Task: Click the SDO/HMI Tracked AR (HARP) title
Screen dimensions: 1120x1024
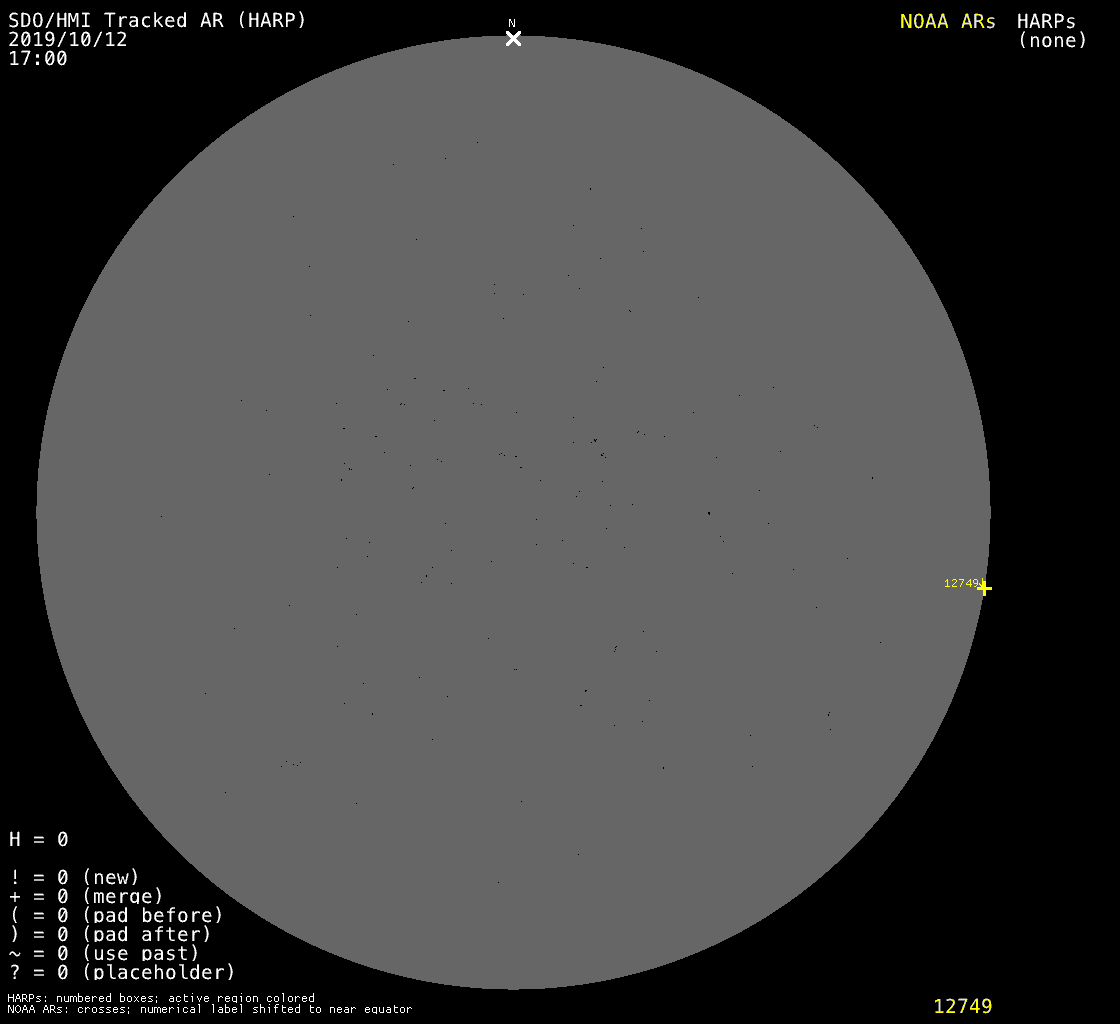Action: click(x=158, y=20)
